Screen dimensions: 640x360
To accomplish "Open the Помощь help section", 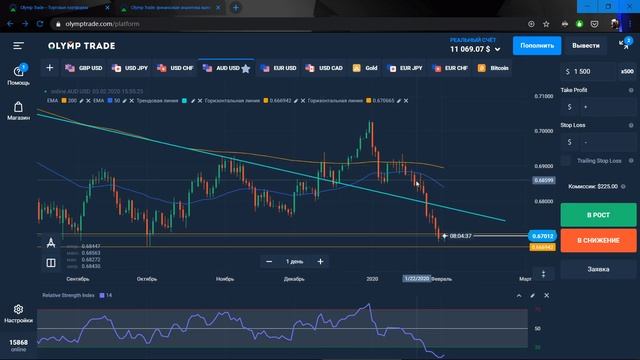I will (18, 75).
